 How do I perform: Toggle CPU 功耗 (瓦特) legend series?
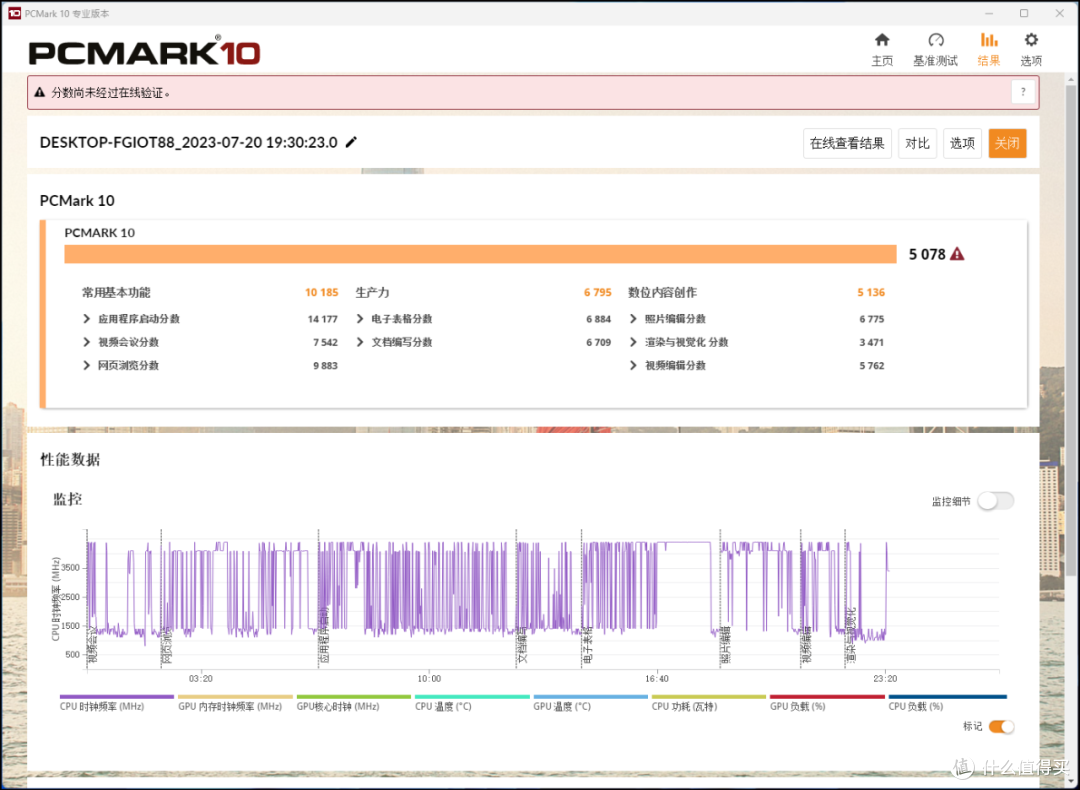pyautogui.click(x=709, y=703)
